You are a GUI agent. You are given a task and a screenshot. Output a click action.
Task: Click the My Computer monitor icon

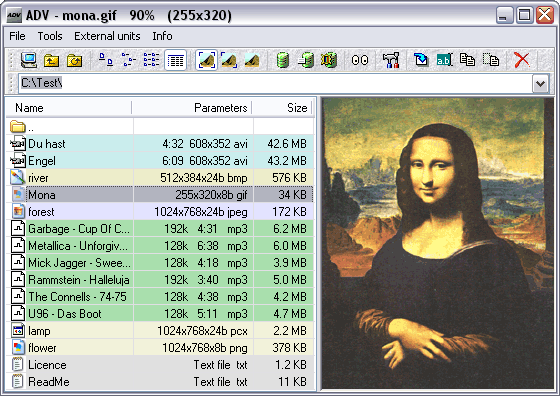pos(29,60)
